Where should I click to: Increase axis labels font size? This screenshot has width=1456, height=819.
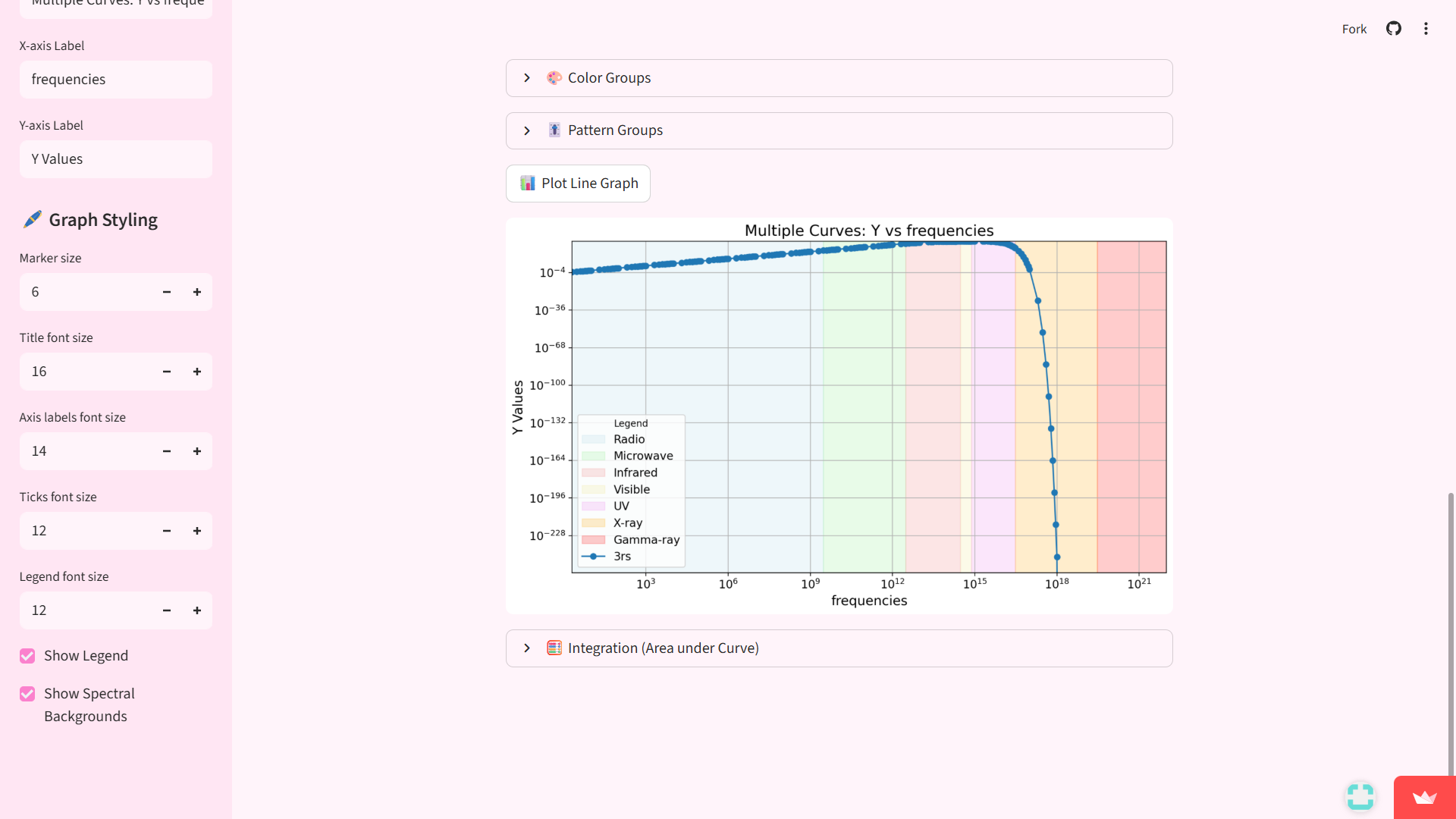point(197,451)
